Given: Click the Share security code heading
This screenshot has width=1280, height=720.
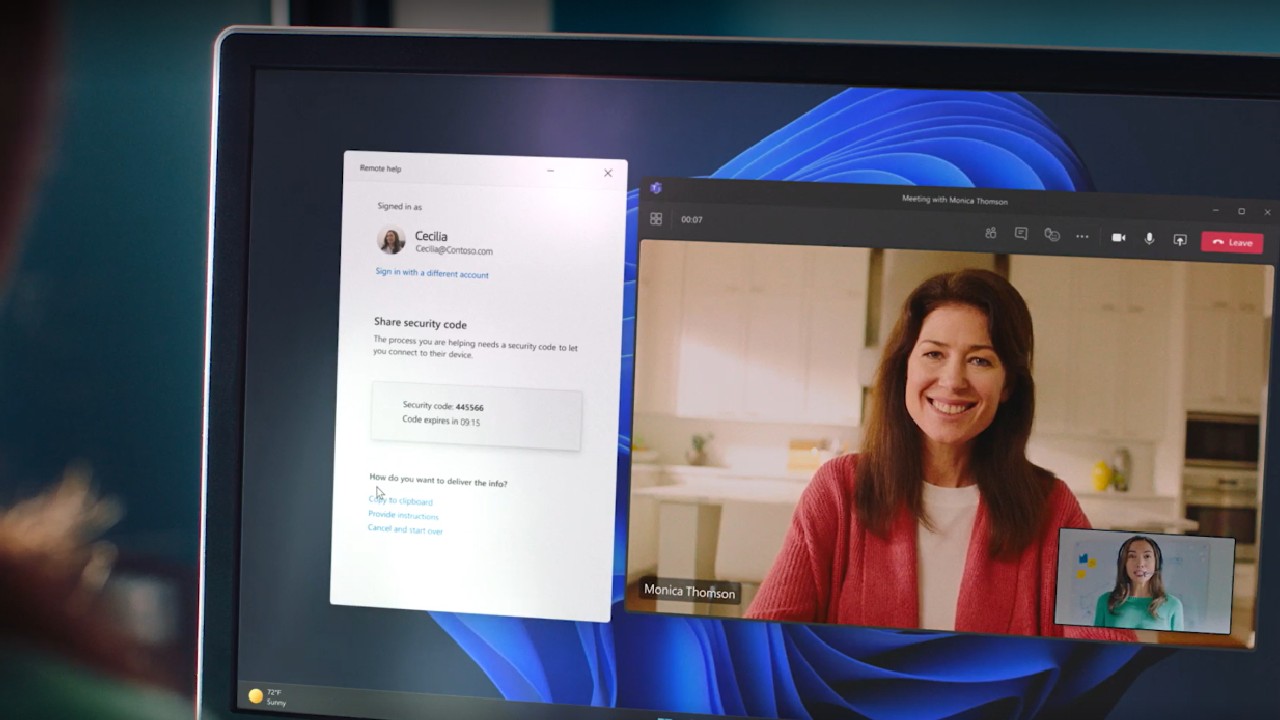Looking at the screenshot, I should [x=420, y=323].
